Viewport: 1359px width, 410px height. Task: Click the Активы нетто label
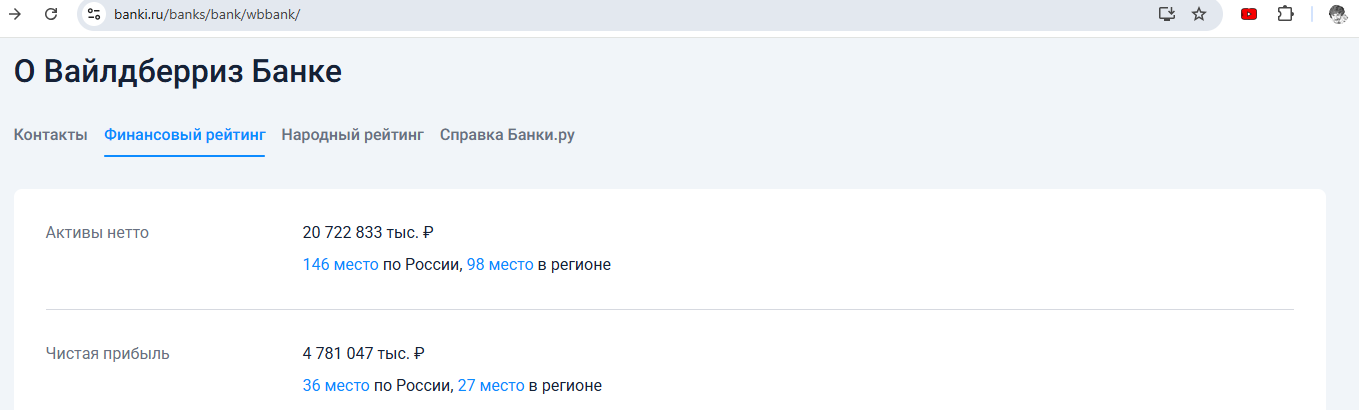[x=97, y=233]
